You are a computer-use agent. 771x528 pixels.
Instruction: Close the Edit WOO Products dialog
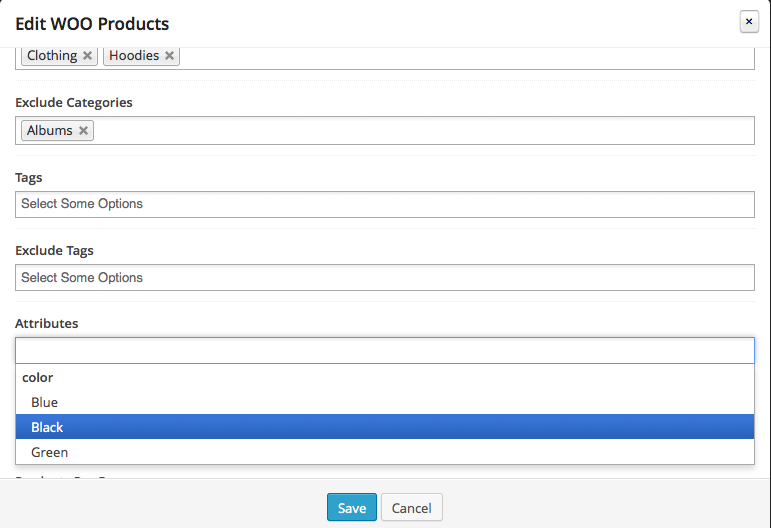(749, 22)
